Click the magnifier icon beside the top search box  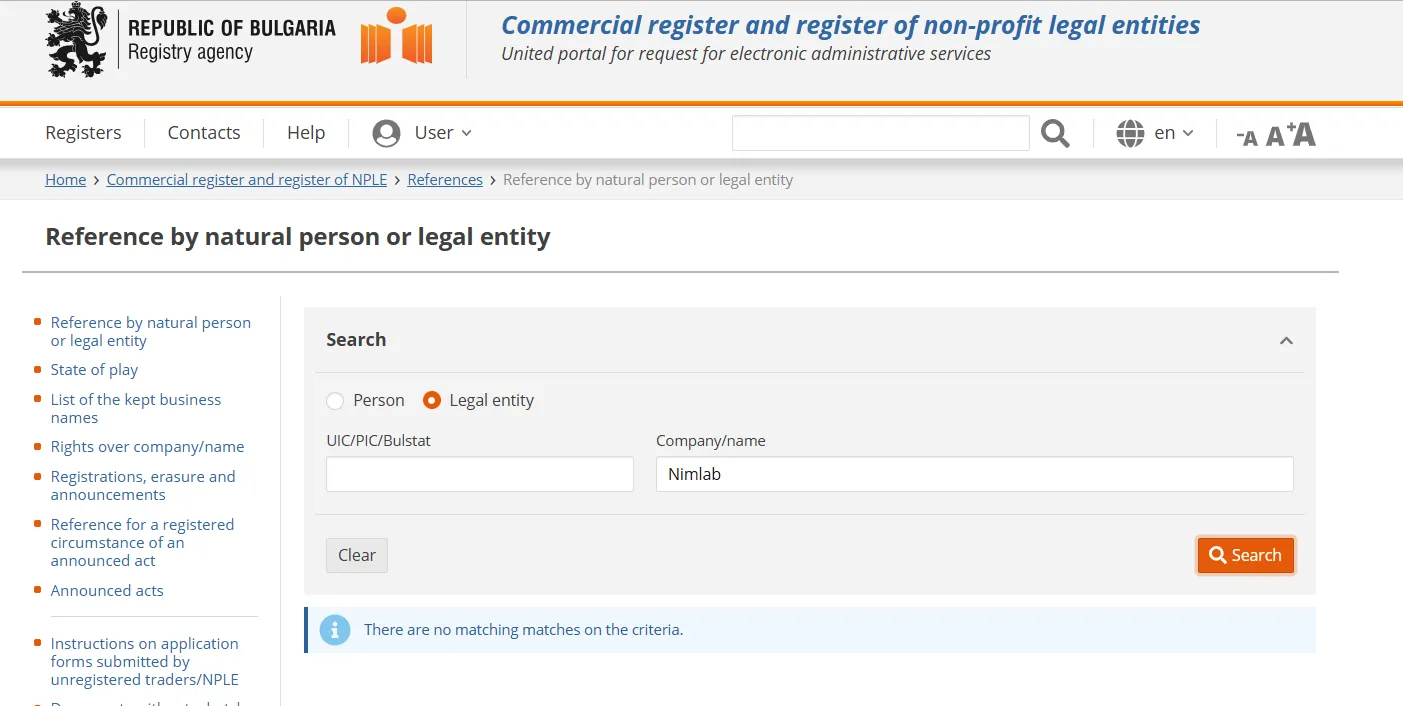click(x=1055, y=133)
